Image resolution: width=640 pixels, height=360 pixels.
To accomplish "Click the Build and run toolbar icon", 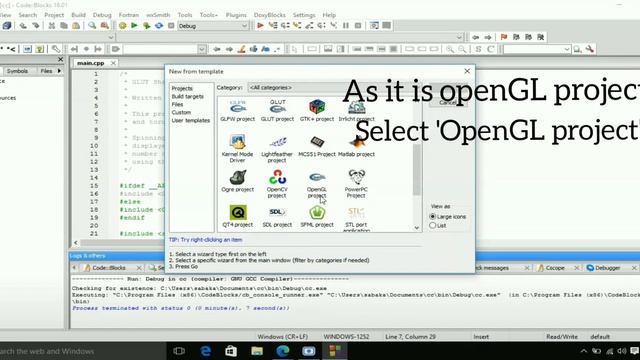I will click(147, 26).
